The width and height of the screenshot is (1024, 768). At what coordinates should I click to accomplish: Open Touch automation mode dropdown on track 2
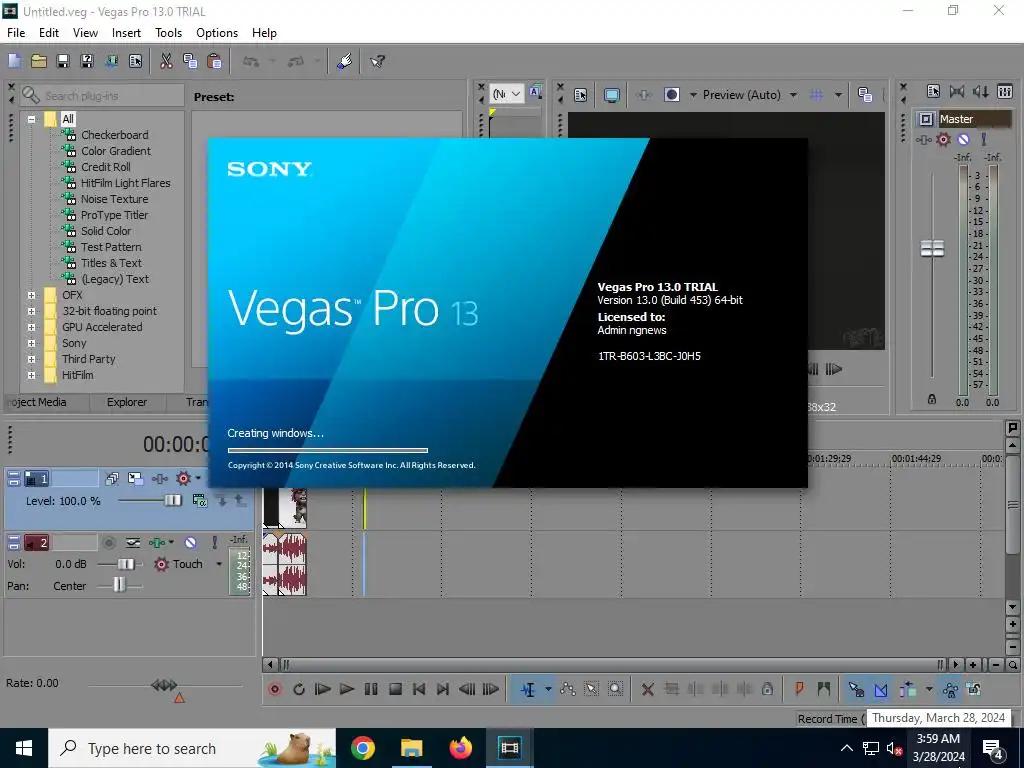(219, 564)
